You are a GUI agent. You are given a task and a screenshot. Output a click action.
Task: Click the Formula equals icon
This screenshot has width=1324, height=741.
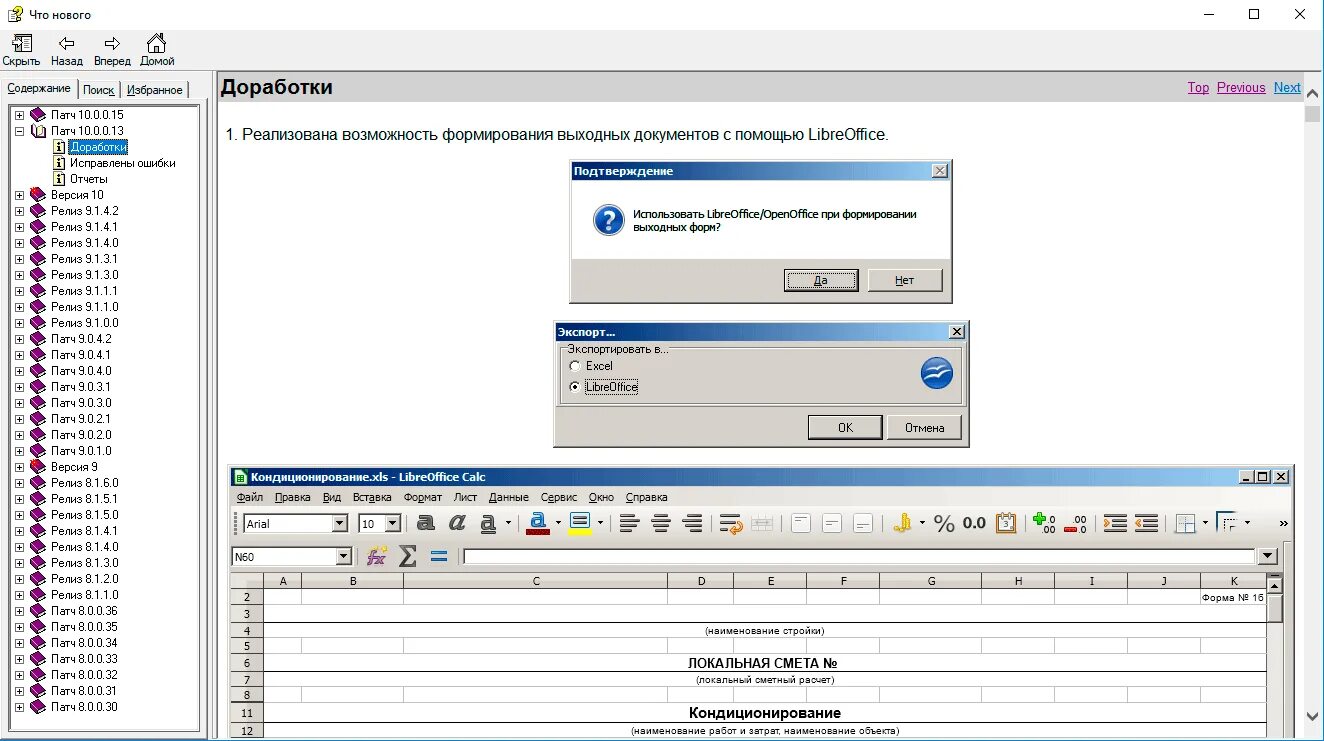tap(438, 556)
